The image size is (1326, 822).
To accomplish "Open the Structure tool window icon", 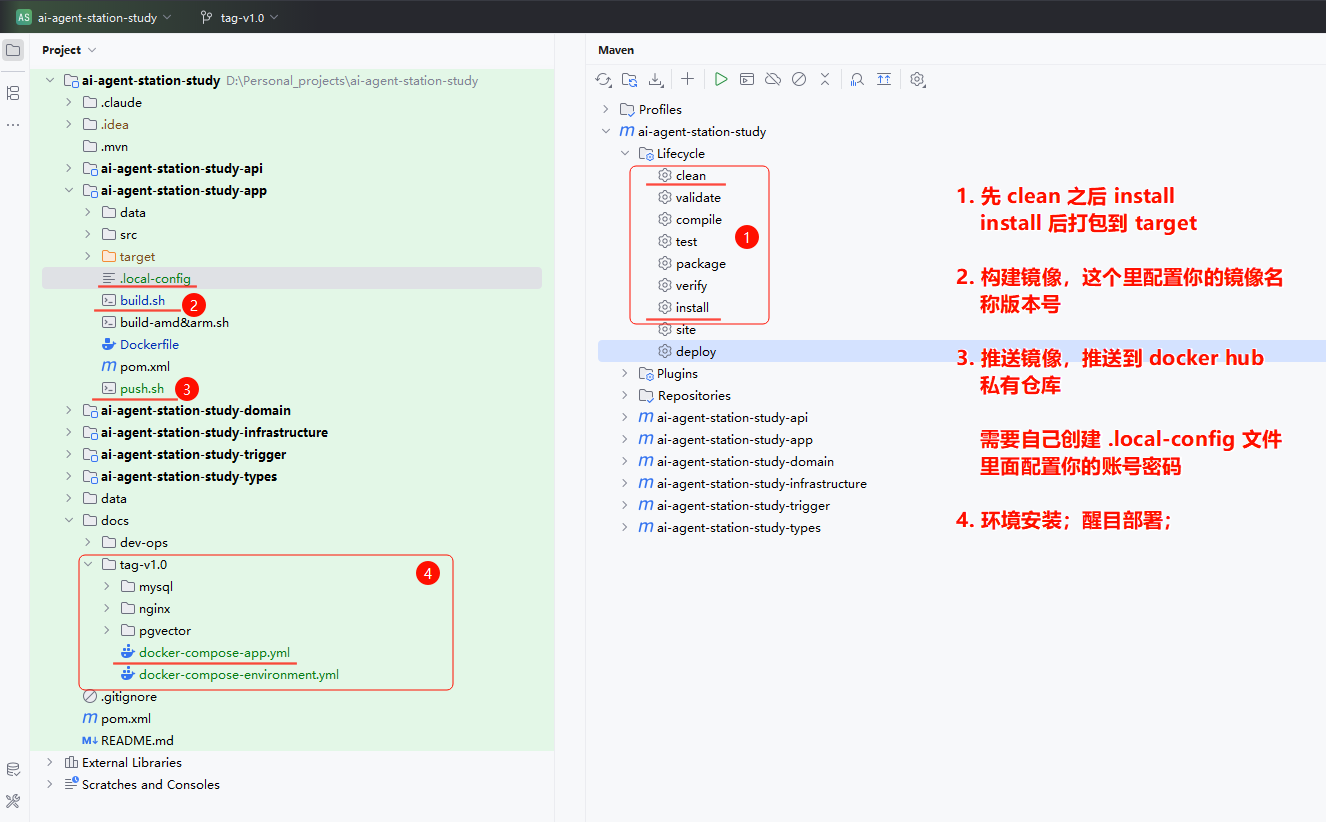I will point(13,93).
